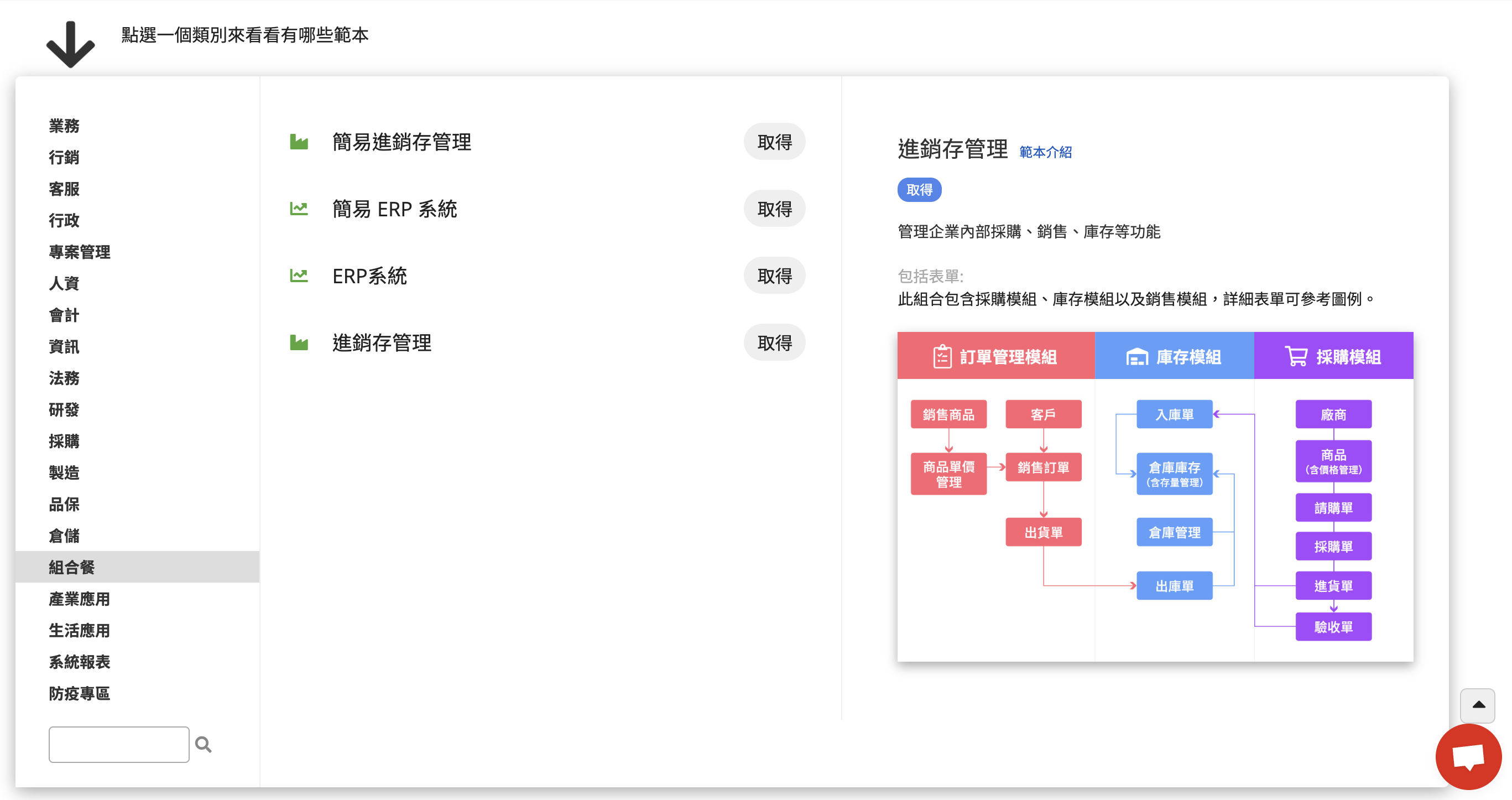Open the 採購 category
This screenshot has width=1512, height=800.
(x=64, y=441)
